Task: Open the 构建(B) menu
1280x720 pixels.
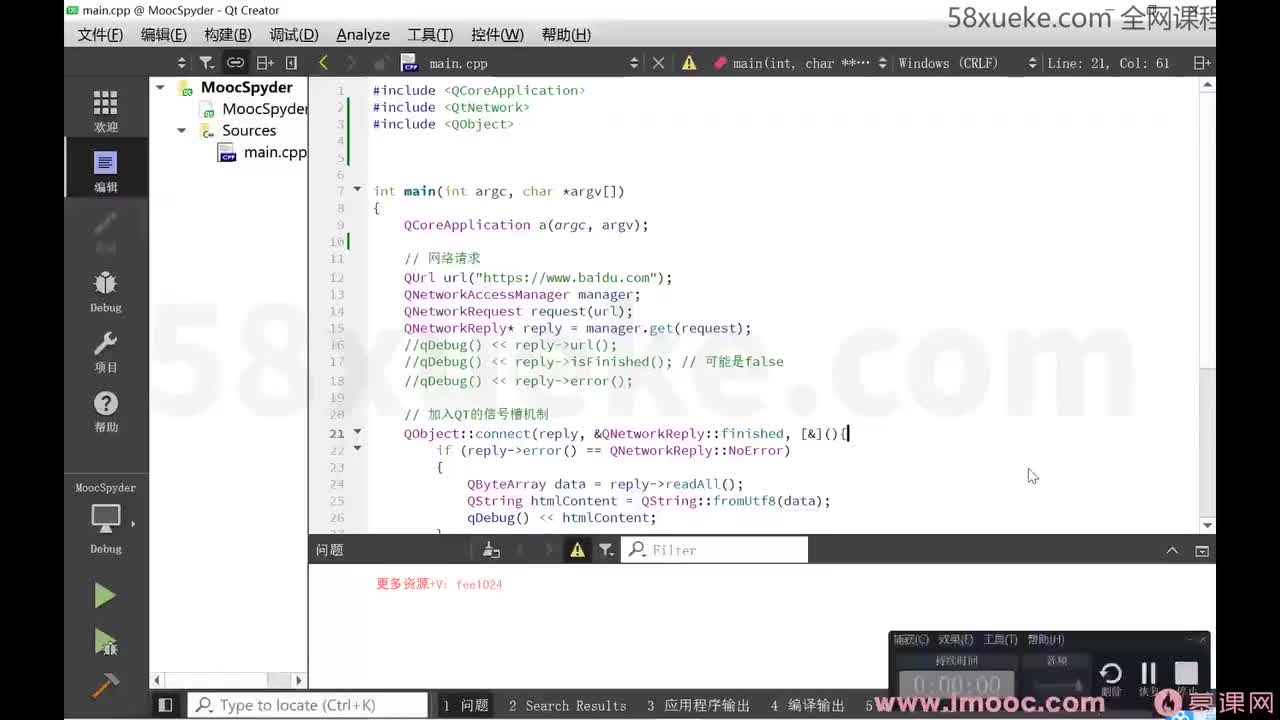Action: point(228,34)
